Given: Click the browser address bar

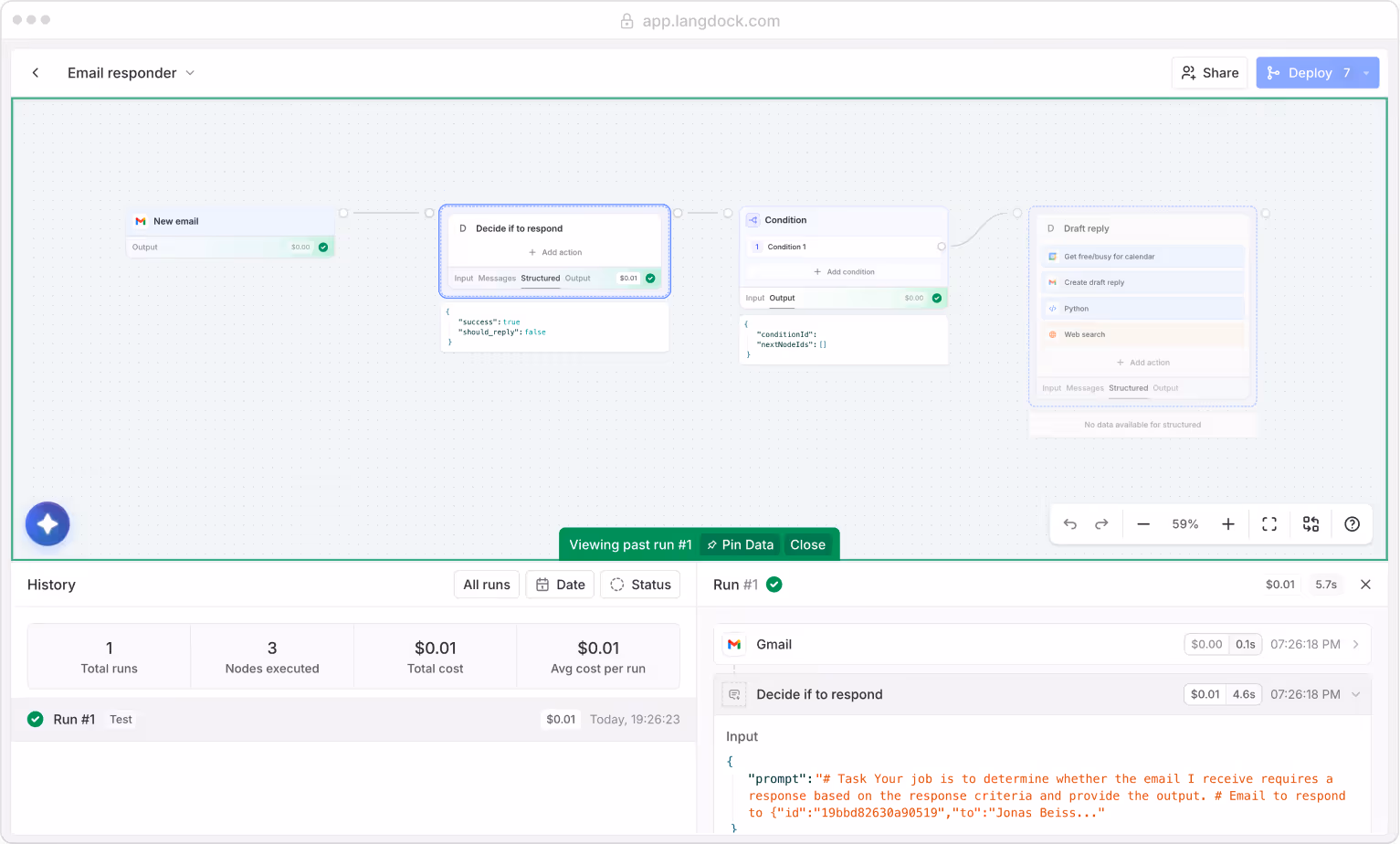Looking at the screenshot, I should (x=700, y=20).
